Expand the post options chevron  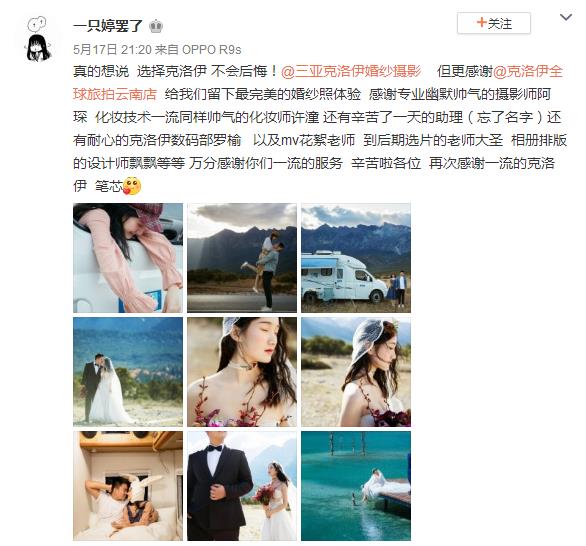(565, 17)
